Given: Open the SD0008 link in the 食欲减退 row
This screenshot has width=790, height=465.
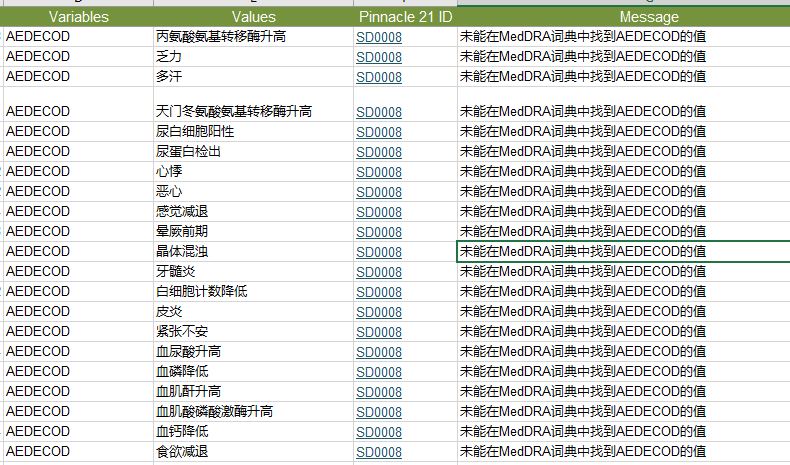Looking at the screenshot, I should [379, 452].
